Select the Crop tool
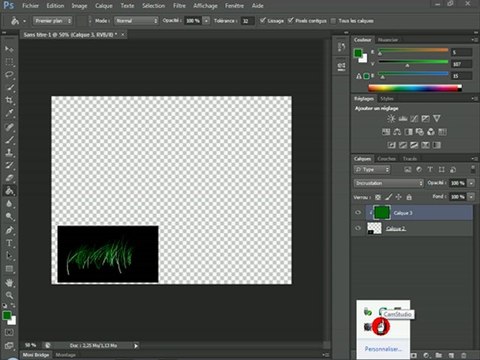The width and height of the screenshot is (480, 360). pyautogui.click(x=9, y=100)
